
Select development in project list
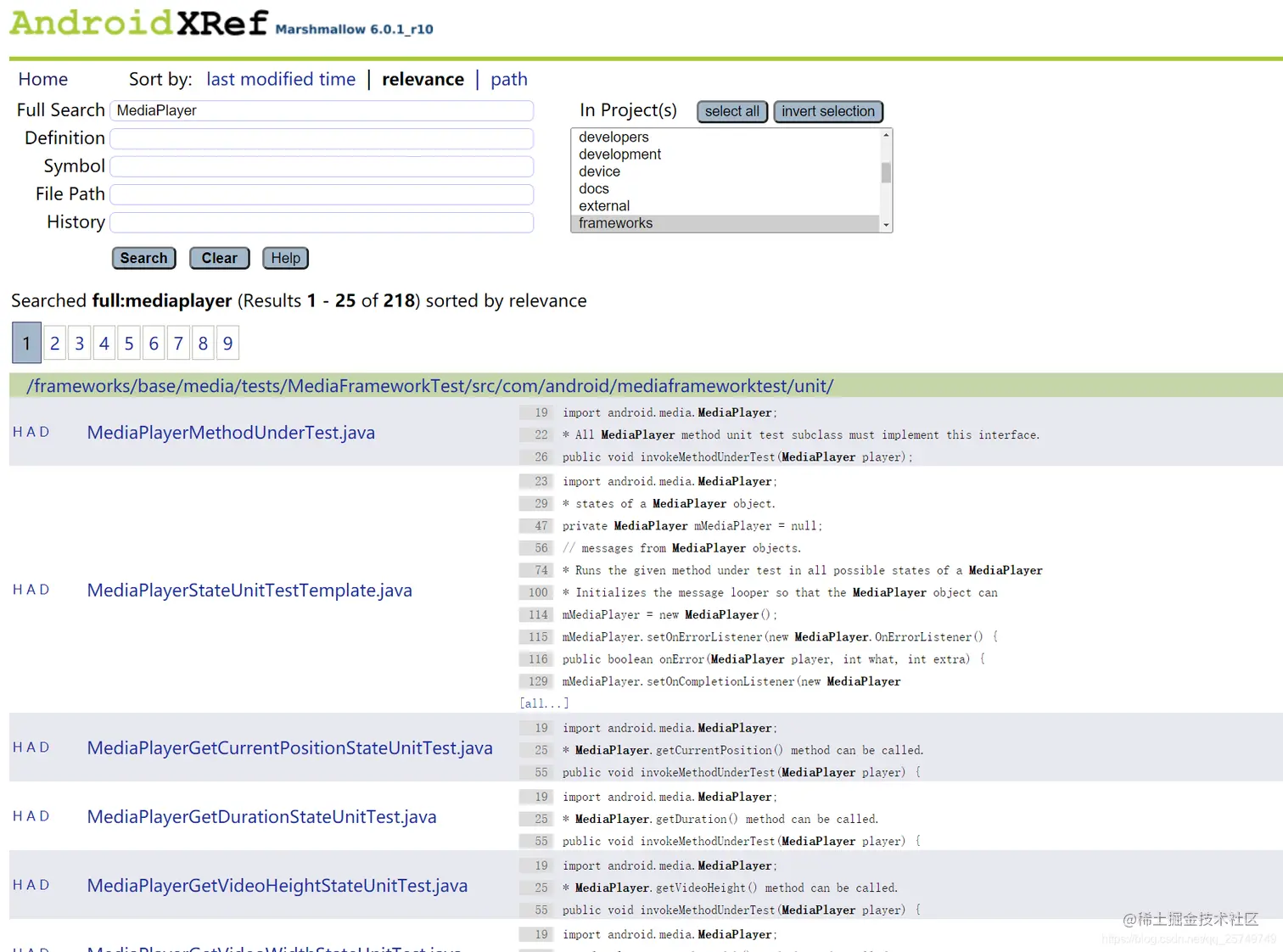pyautogui.click(x=726, y=154)
